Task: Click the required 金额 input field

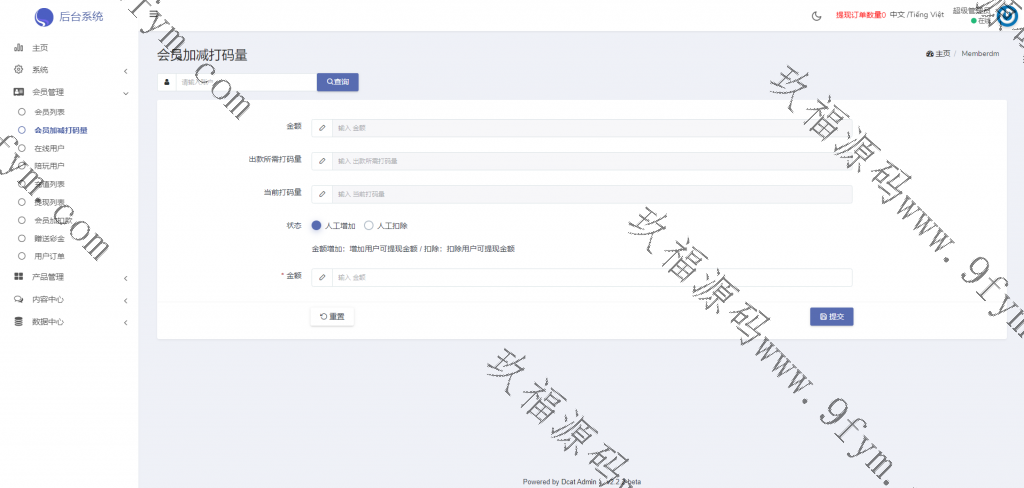Action: pos(591,277)
